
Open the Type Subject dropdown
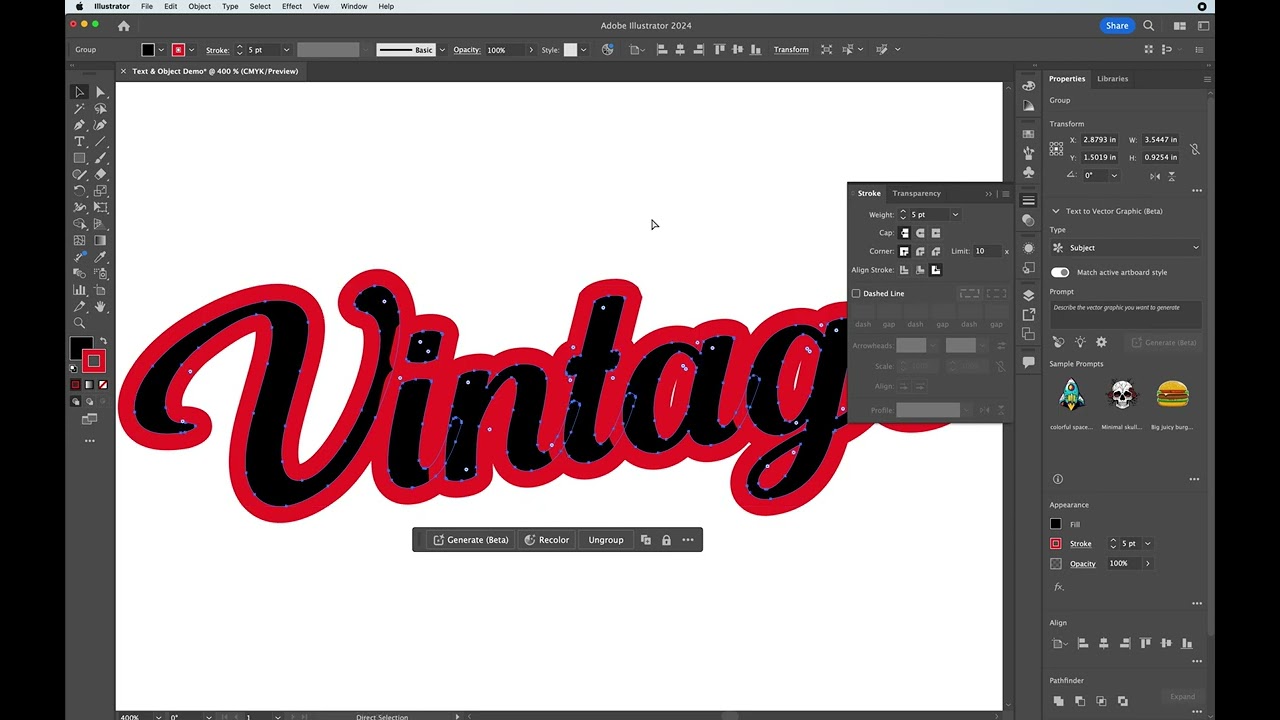(1126, 248)
